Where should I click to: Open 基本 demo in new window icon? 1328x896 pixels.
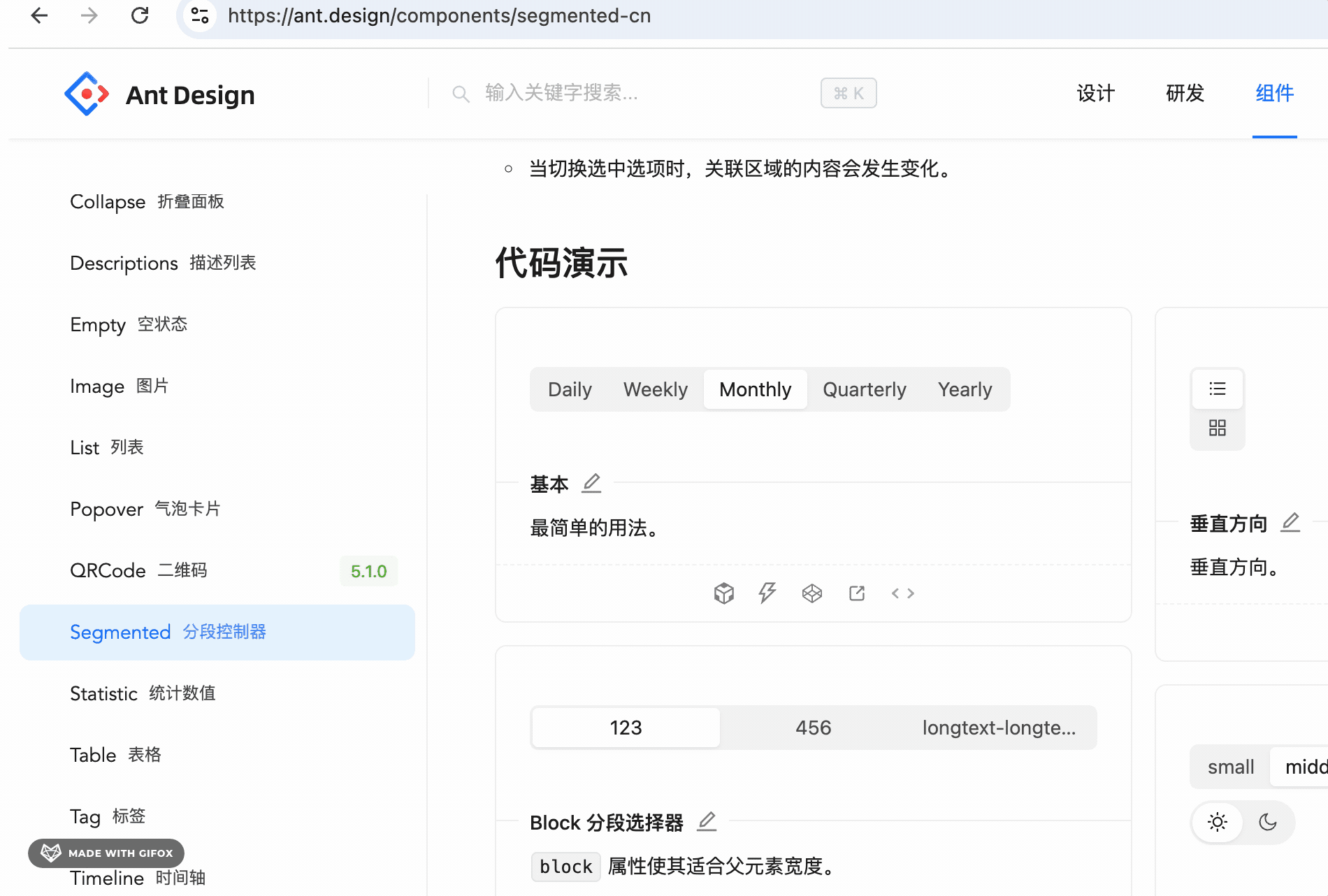(857, 593)
